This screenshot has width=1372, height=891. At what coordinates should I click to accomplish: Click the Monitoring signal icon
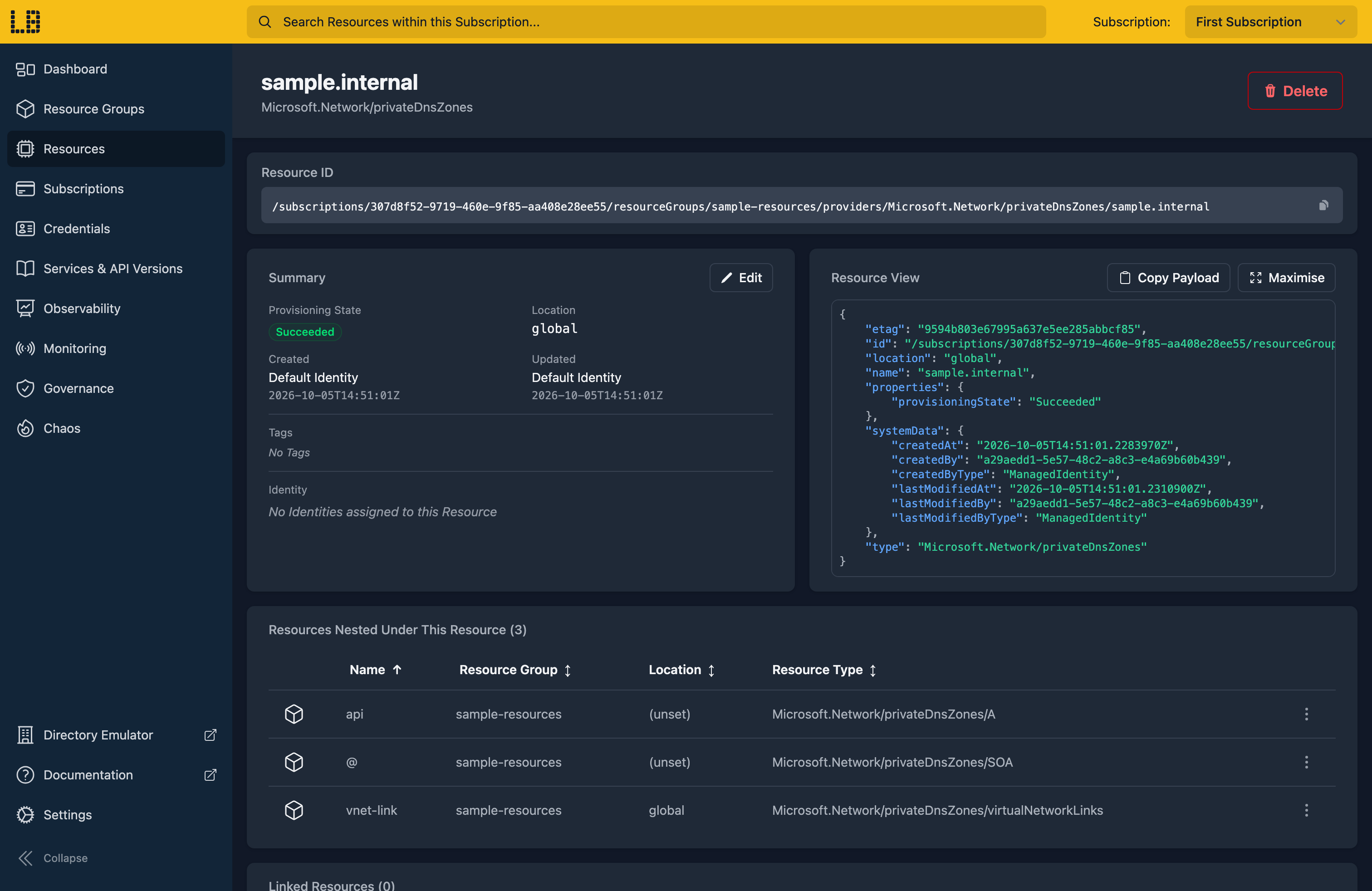25,349
